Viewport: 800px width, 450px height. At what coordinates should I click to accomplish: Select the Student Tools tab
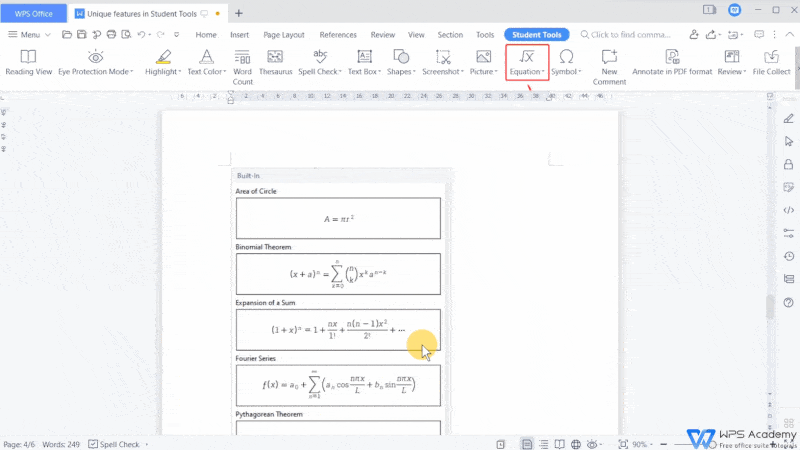coord(537,35)
